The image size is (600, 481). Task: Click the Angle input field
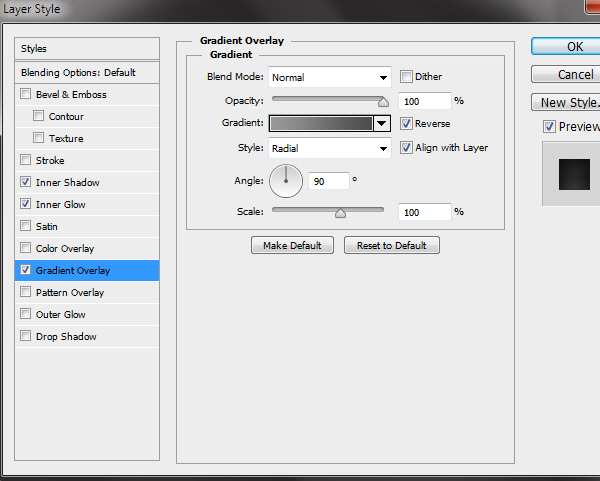click(331, 181)
